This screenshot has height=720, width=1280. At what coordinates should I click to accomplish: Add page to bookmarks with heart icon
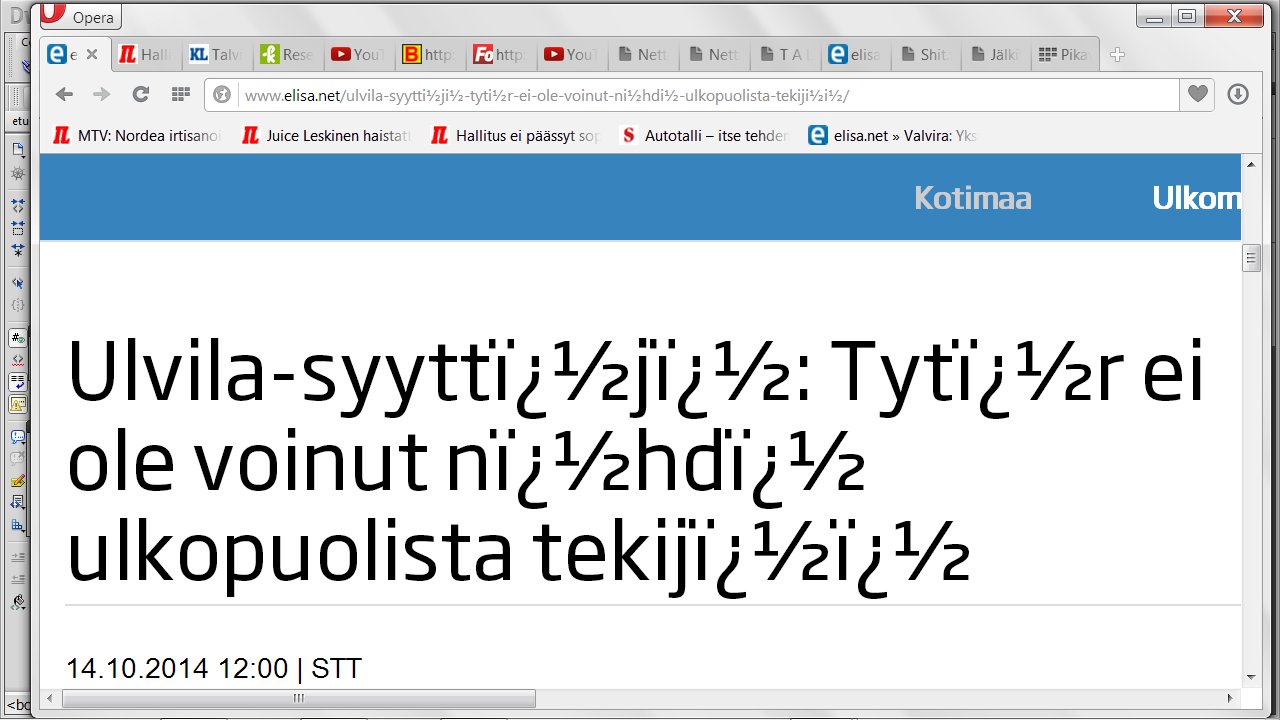pos(1197,94)
